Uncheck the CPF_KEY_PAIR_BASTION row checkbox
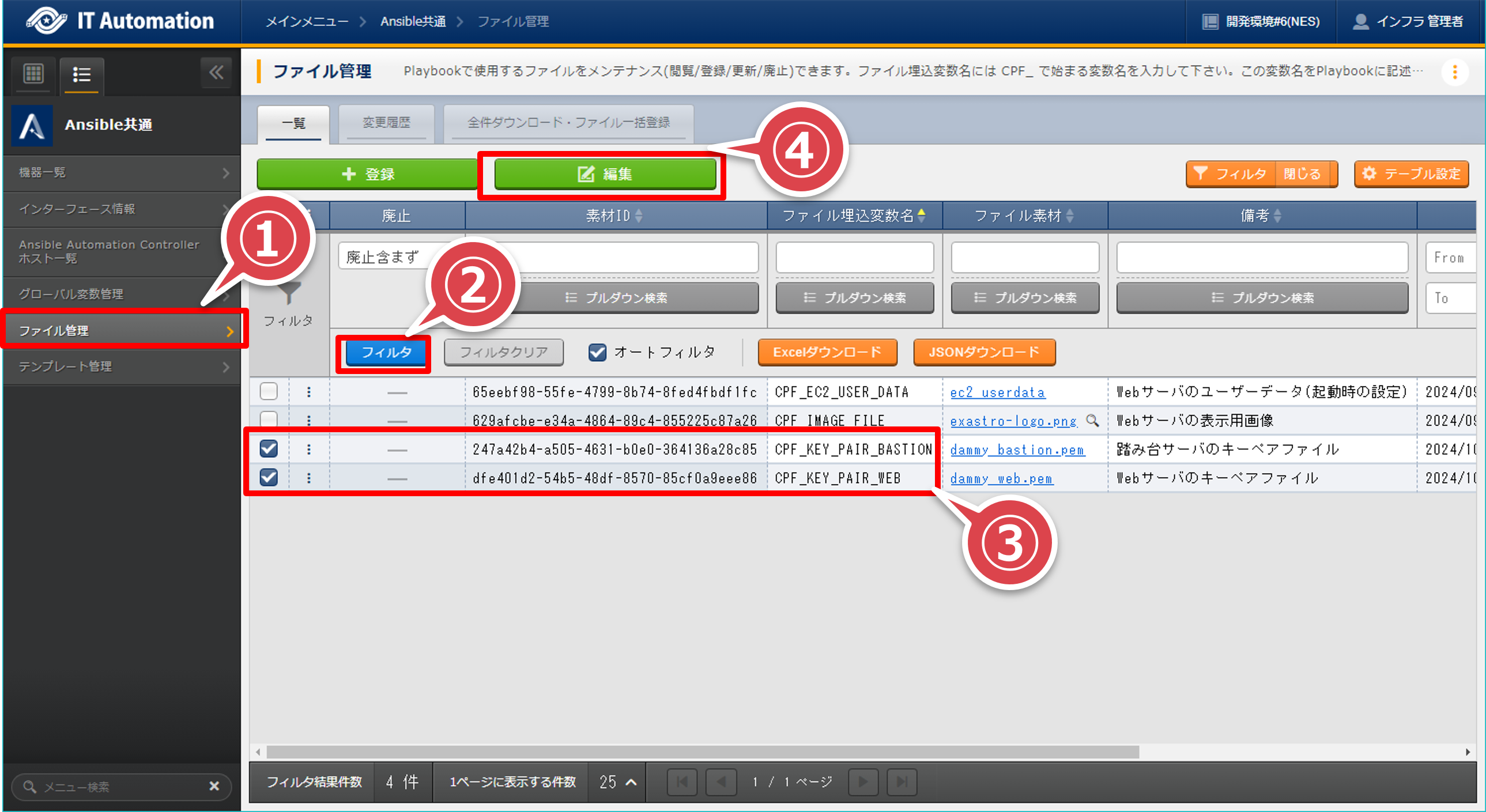This screenshot has height=812, width=1486. (269, 449)
